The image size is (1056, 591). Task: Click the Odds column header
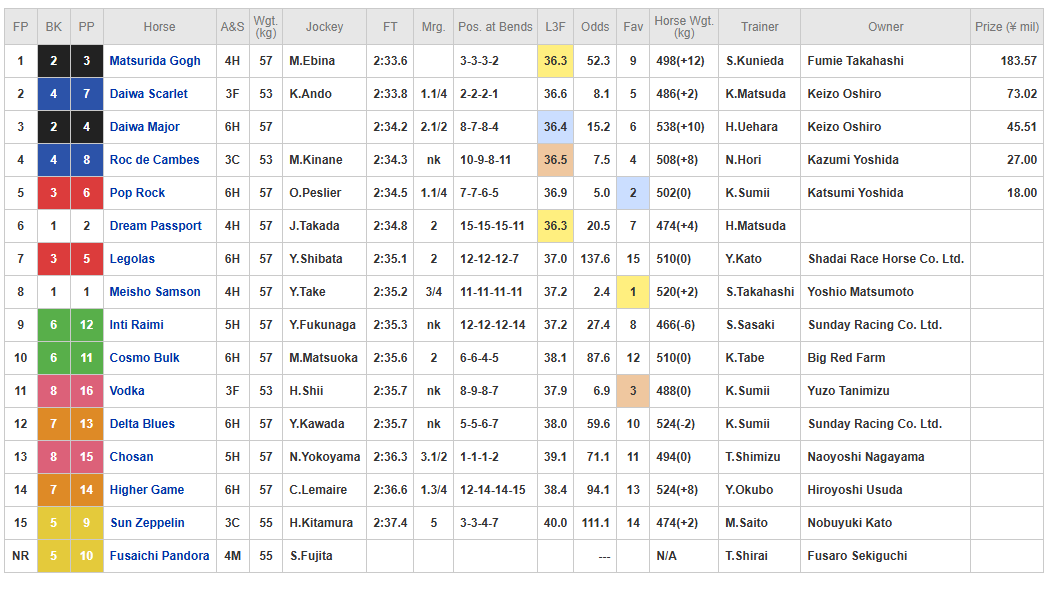pos(595,27)
